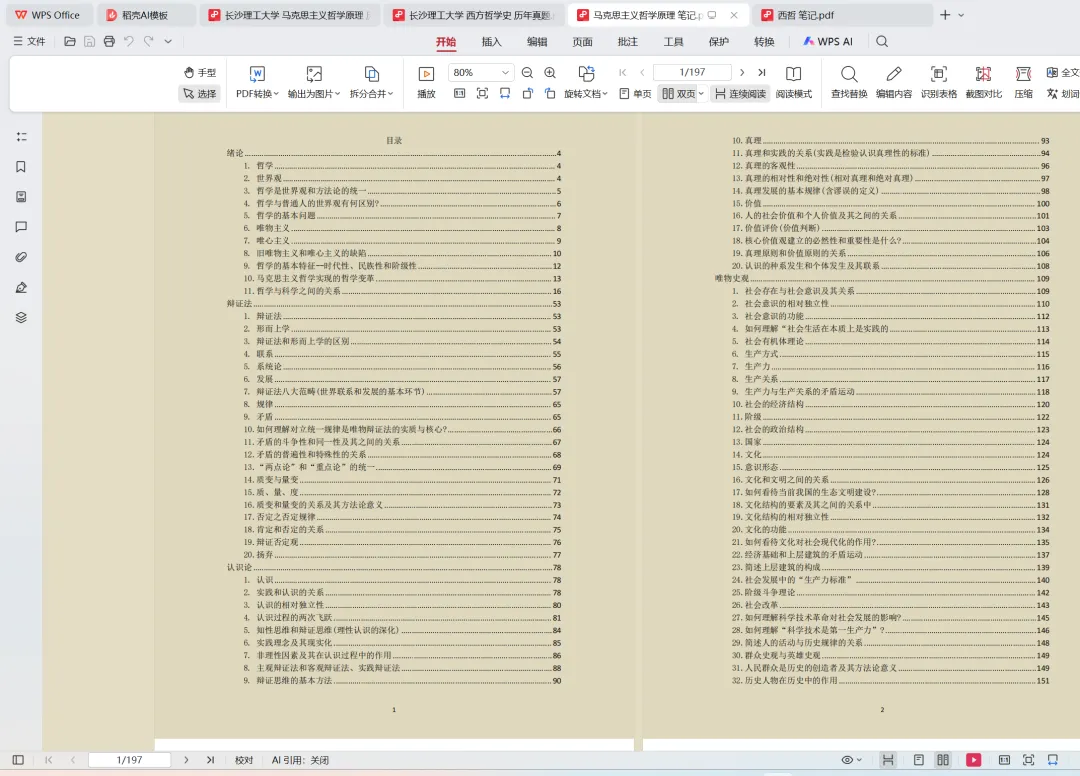Go to next page in status bar
This screenshot has width=1080, height=776.
186,760
